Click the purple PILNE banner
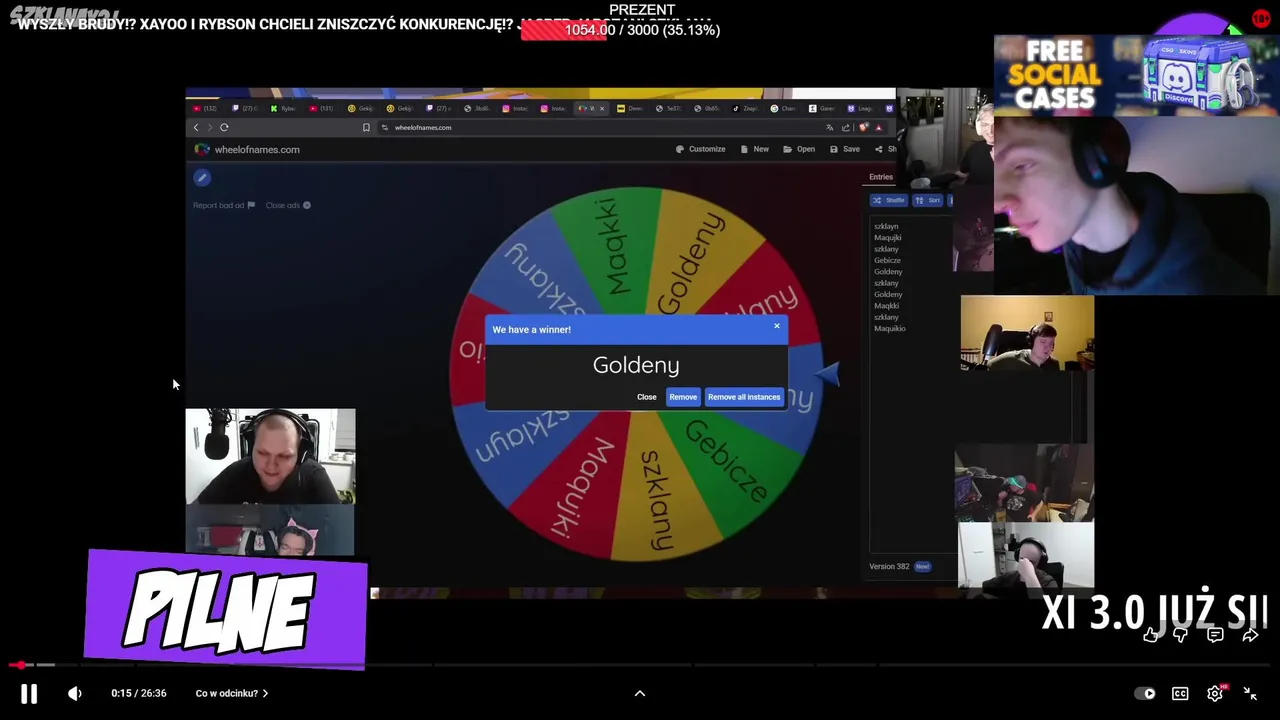Viewport: 1280px width, 720px height. point(227,609)
